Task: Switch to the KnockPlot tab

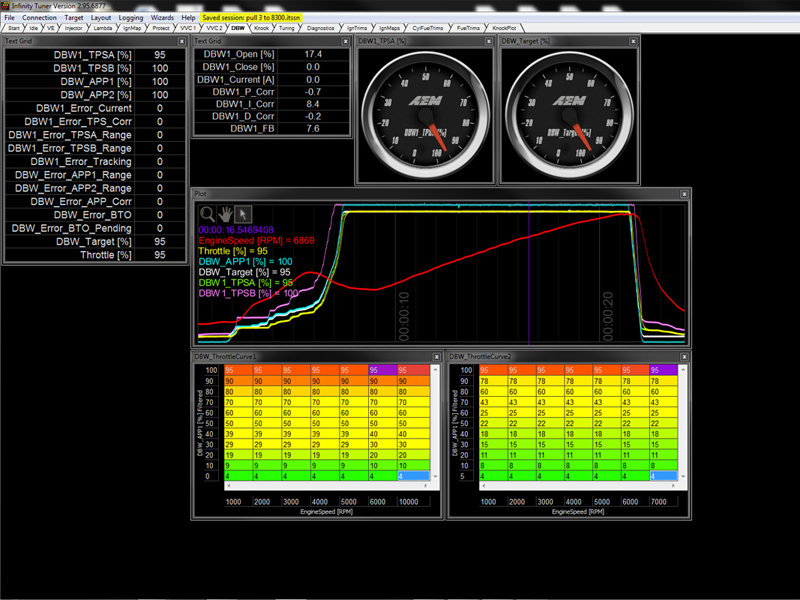Action: click(504, 28)
